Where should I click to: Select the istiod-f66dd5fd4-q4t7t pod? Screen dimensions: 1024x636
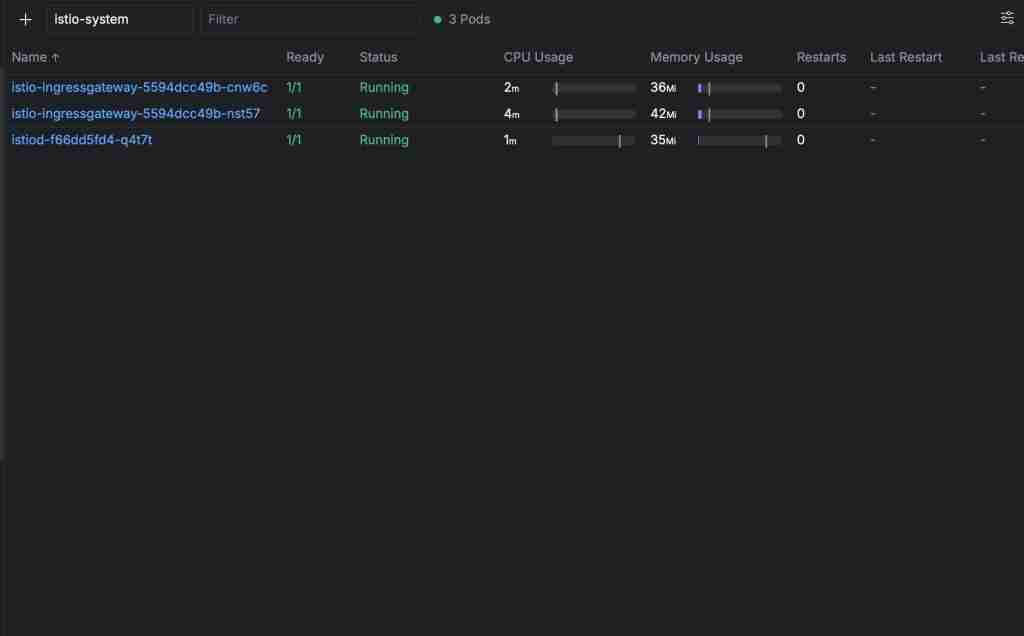pos(81,139)
